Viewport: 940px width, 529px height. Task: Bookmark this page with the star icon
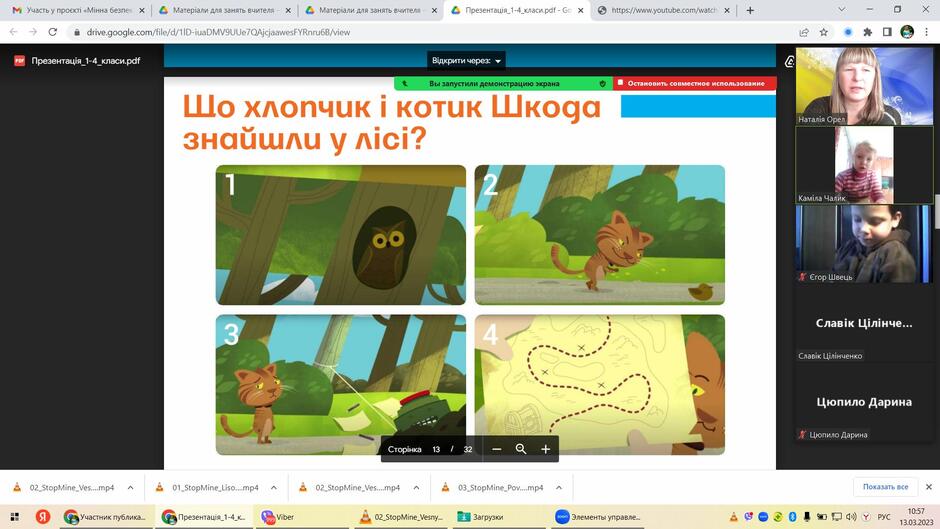pos(824,32)
